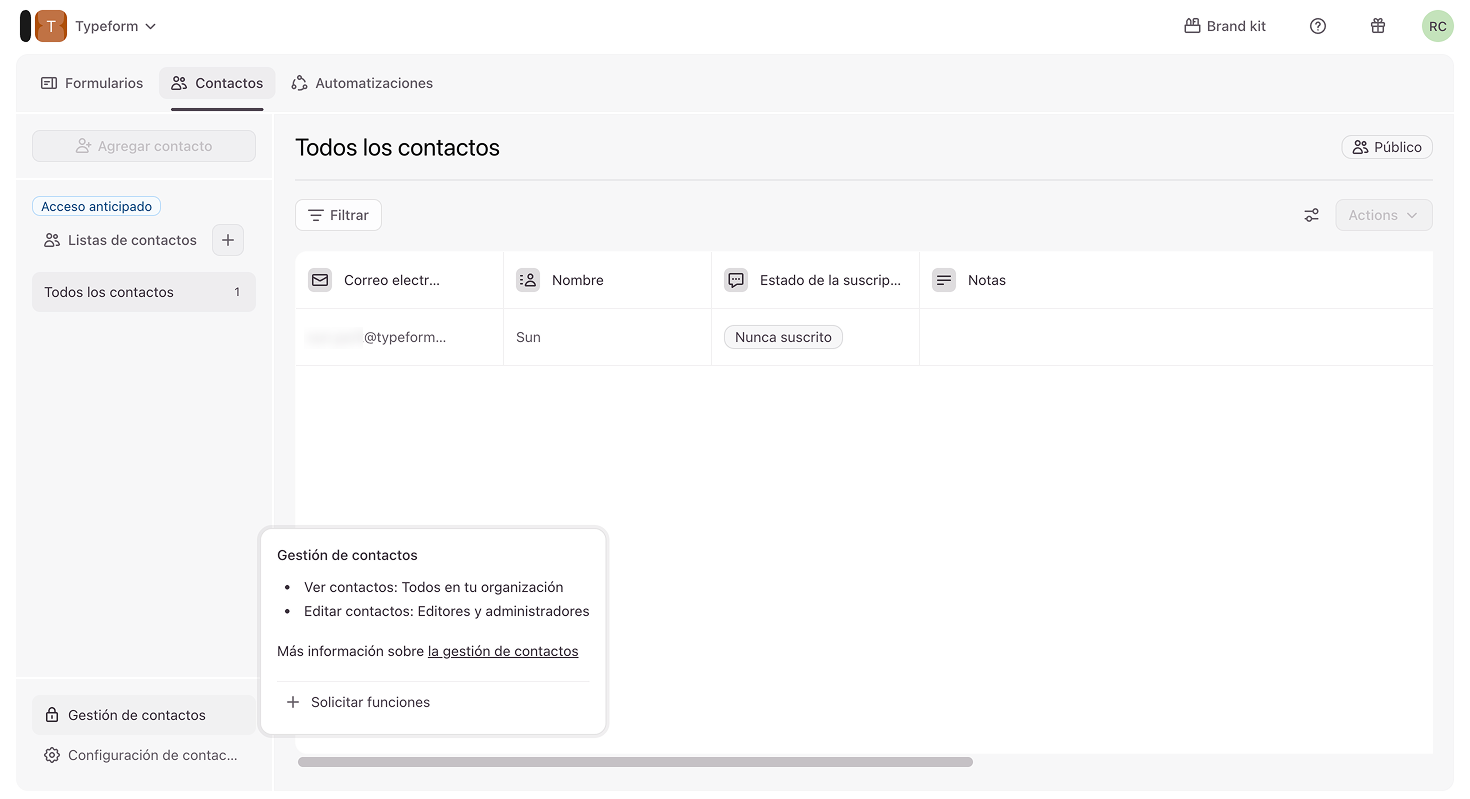Switch to the Formularios tab
The image size is (1470, 799).
pos(92,83)
